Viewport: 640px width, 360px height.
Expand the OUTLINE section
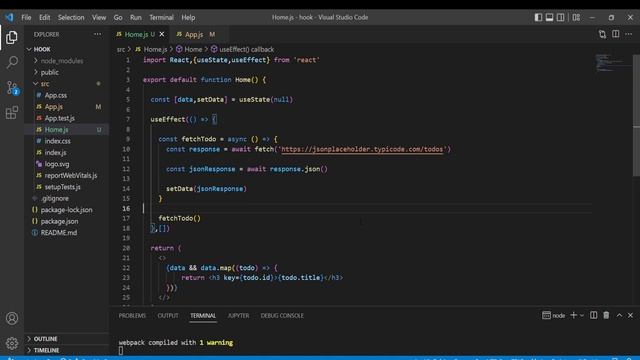coord(66,339)
